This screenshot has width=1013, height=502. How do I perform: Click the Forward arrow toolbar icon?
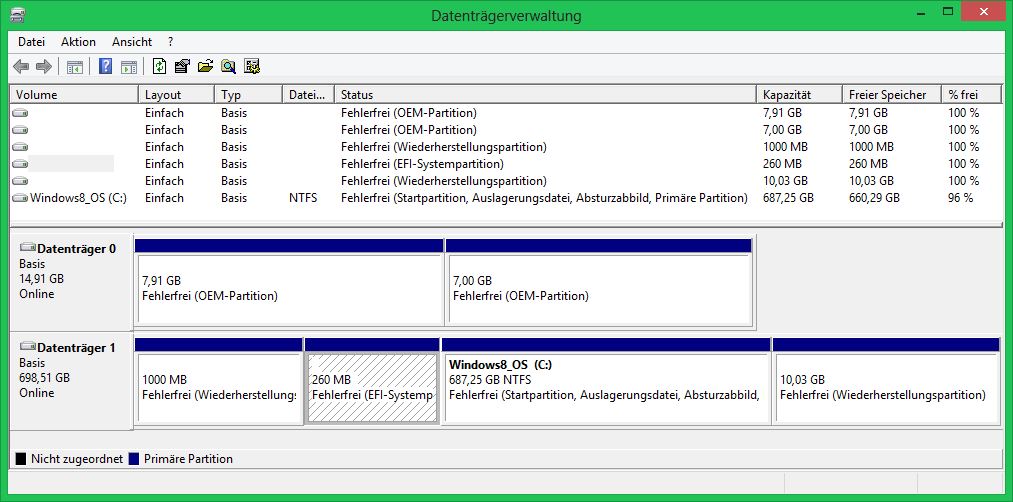click(43, 67)
